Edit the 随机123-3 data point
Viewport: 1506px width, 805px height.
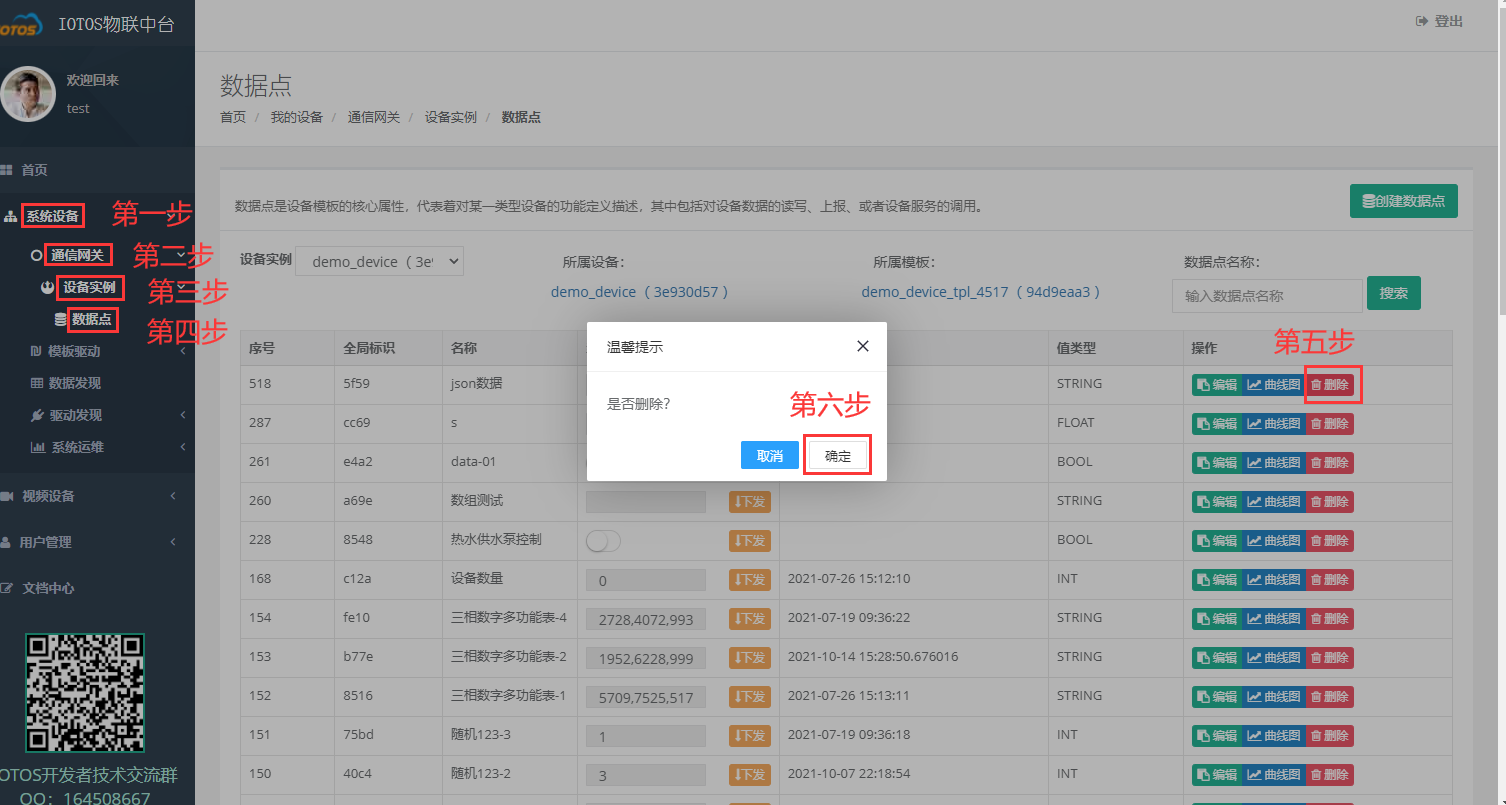coord(1216,735)
